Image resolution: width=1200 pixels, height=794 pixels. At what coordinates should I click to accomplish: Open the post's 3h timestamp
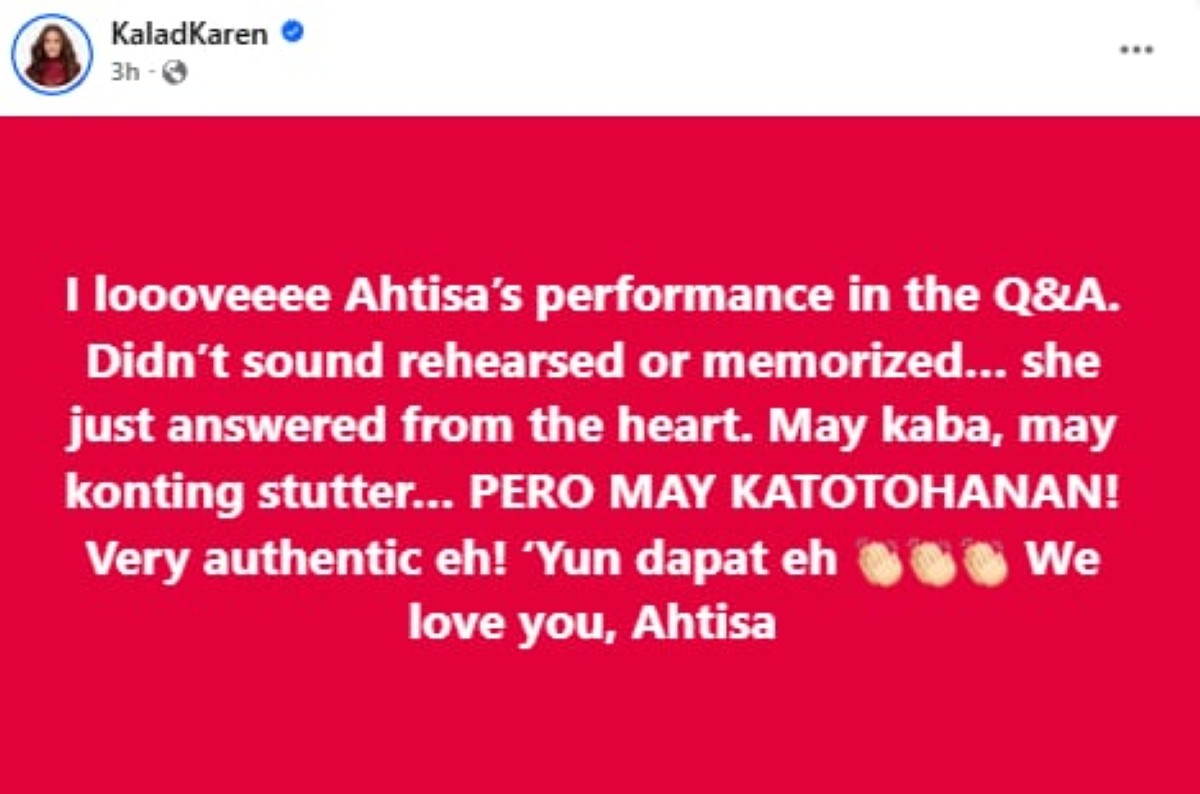pos(124,72)
